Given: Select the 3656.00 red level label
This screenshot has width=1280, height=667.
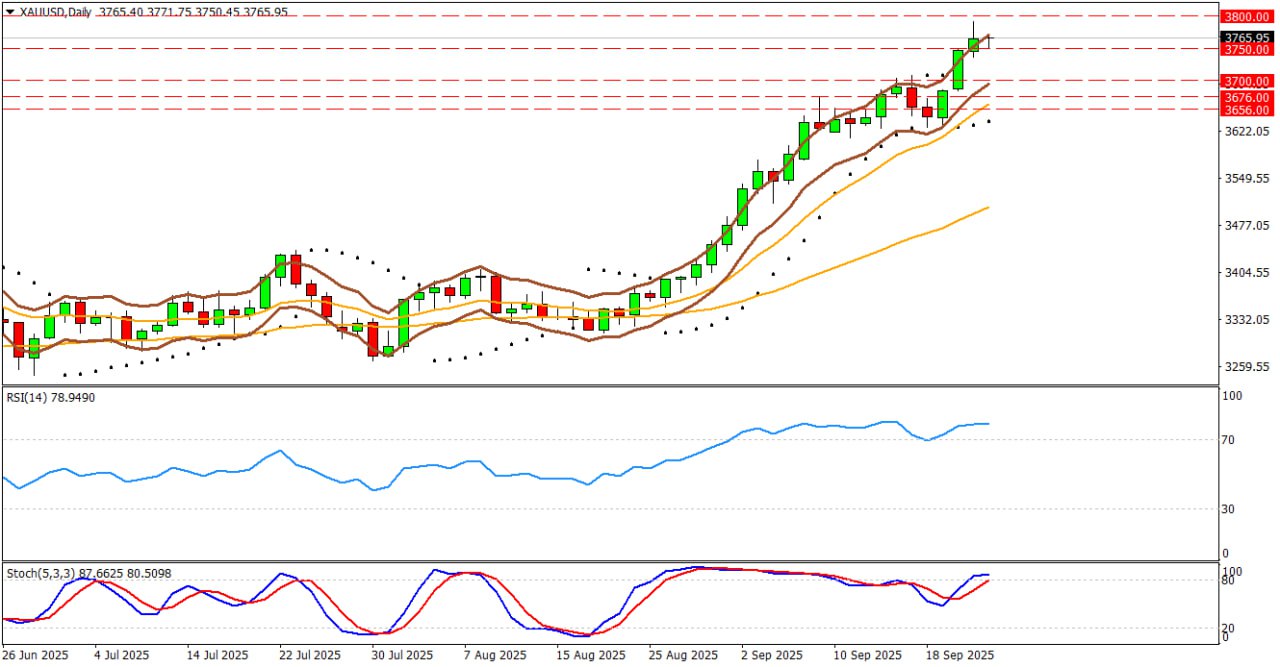Looking at the screenshot, I should (1246, 110).
